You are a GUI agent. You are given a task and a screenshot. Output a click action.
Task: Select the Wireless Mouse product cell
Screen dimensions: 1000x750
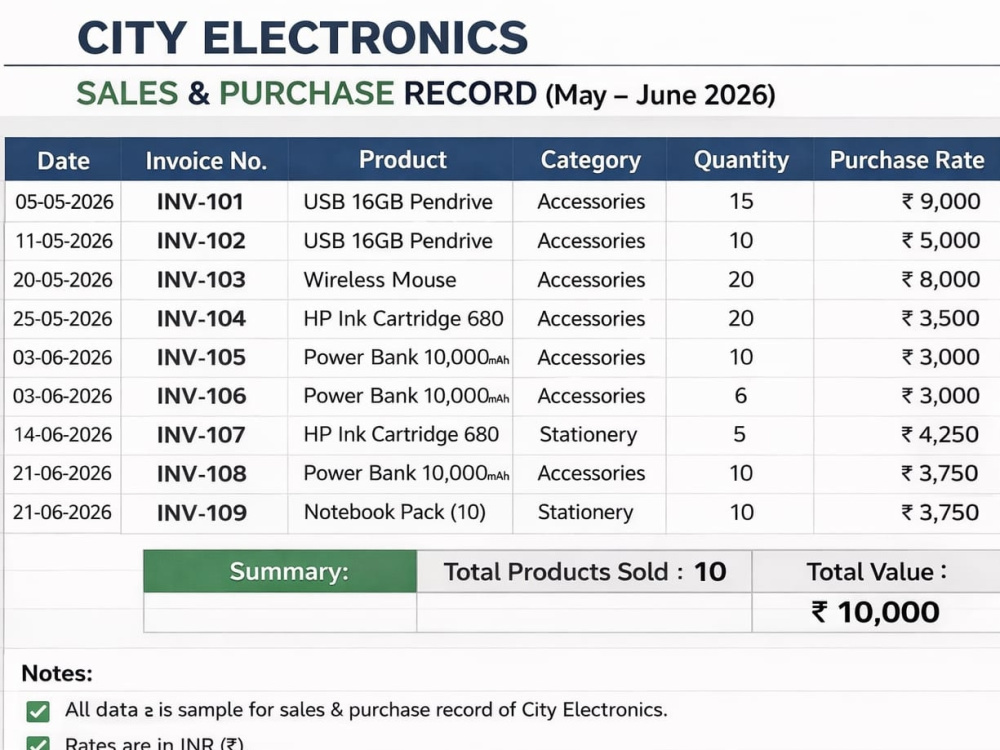click(401, 279)
